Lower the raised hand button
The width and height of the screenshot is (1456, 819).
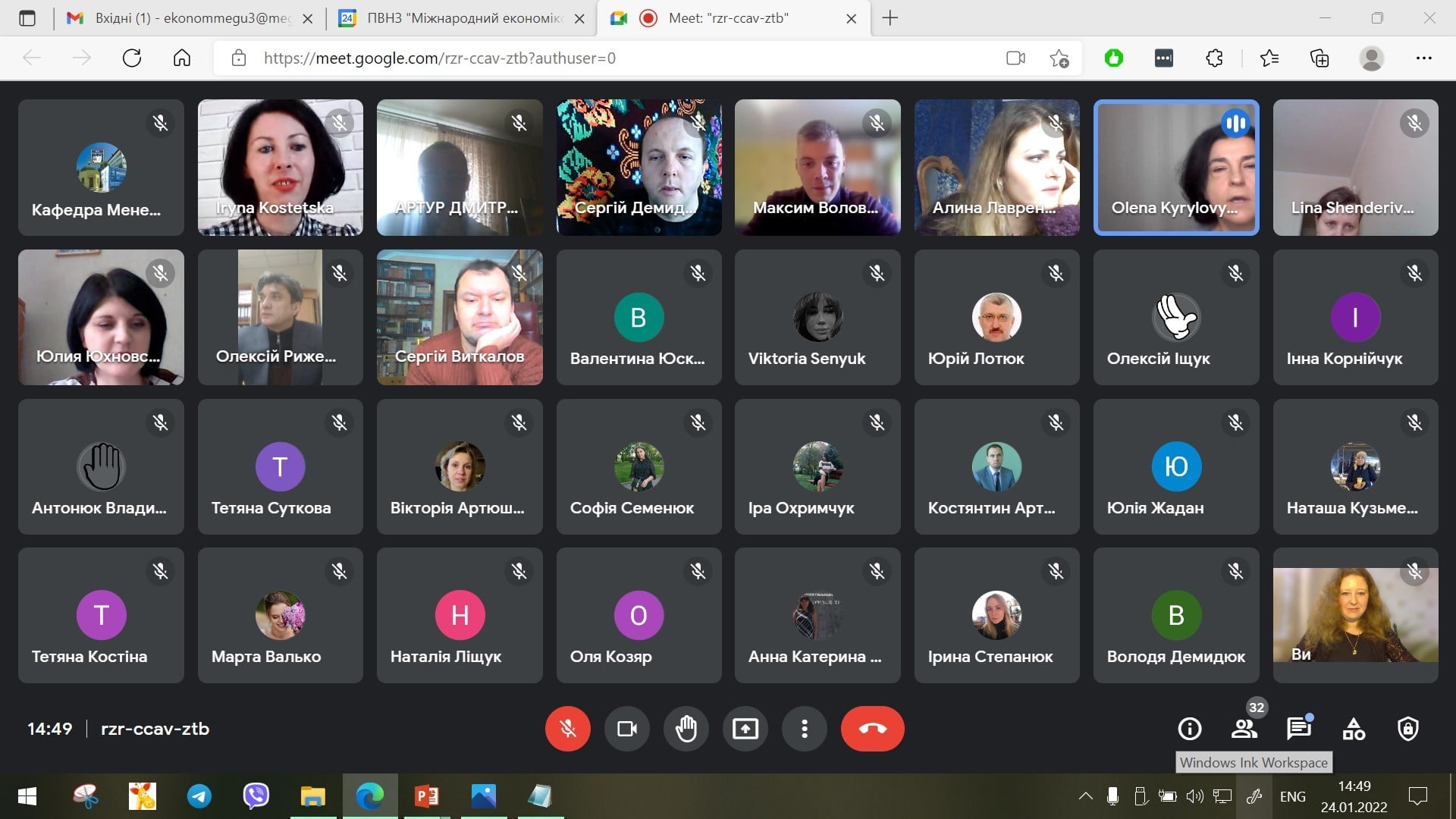point(686,729)
